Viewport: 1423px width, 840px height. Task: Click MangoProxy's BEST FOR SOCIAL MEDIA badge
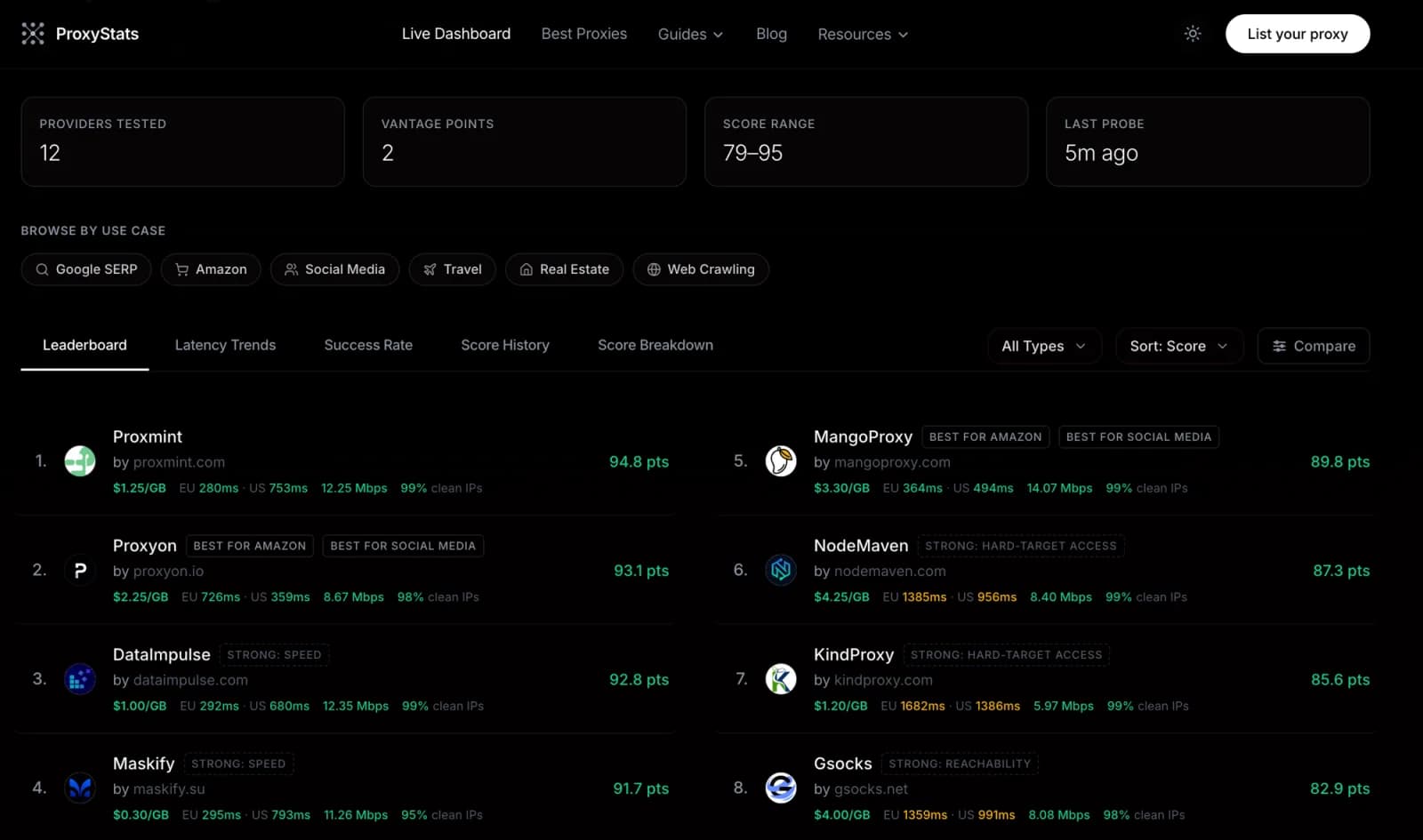1138,436
